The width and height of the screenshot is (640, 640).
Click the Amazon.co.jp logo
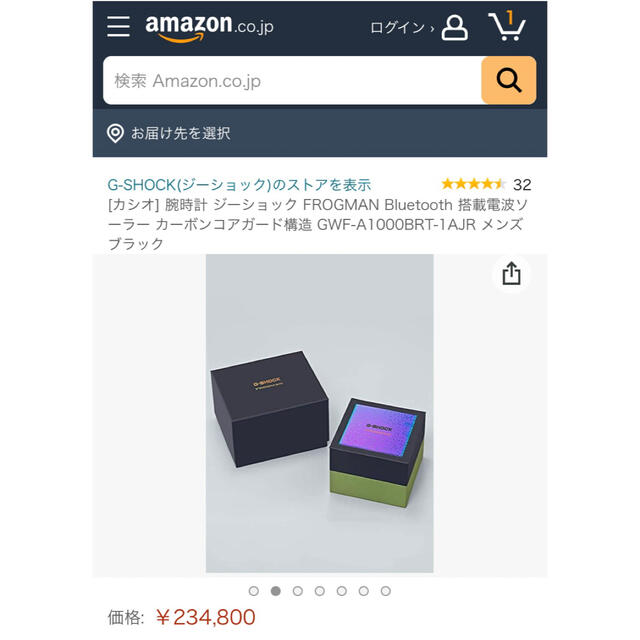[209, 28]
